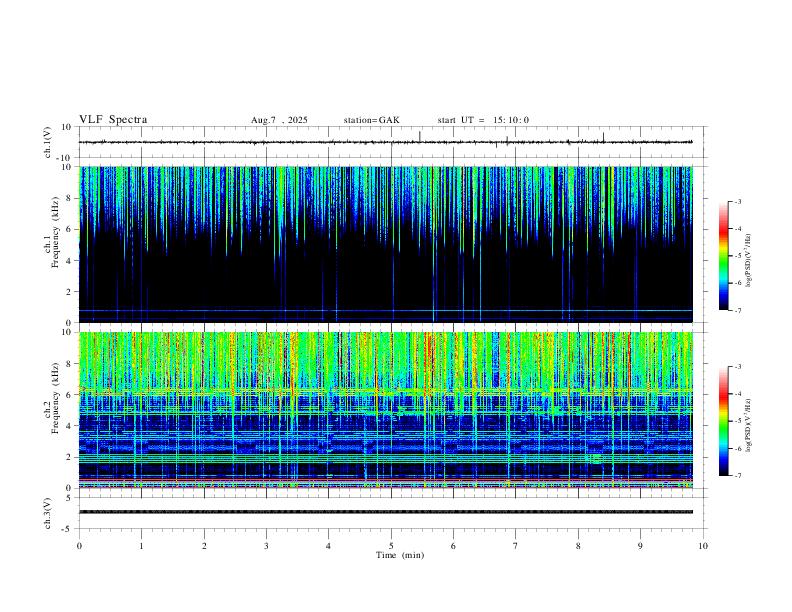The image size is (792, 612).
Task: Click the "7" tick on the time axis
Action: [516, 546]
